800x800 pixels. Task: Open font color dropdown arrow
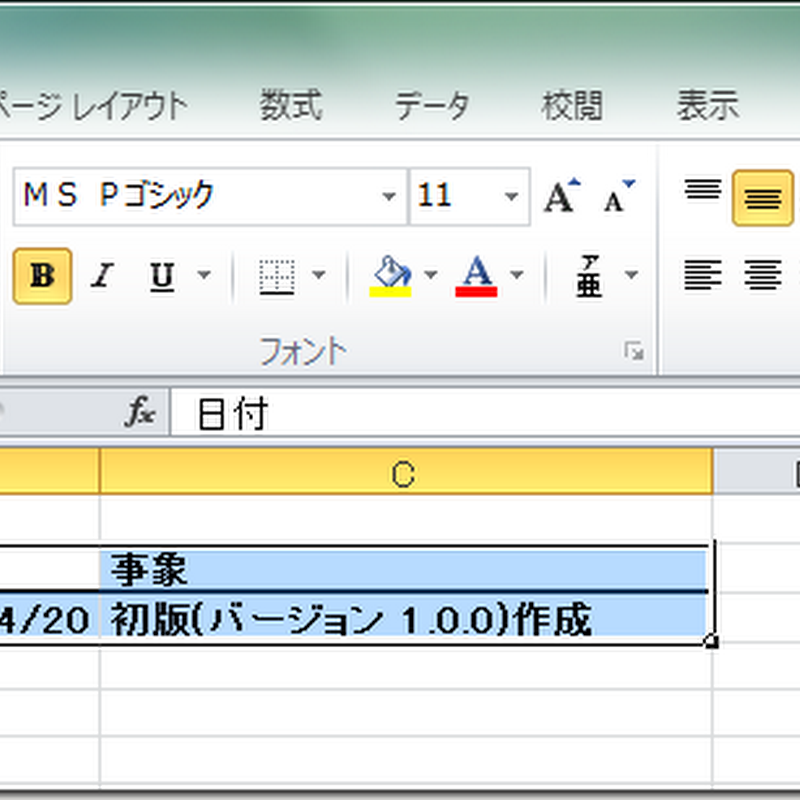point(517,276)
